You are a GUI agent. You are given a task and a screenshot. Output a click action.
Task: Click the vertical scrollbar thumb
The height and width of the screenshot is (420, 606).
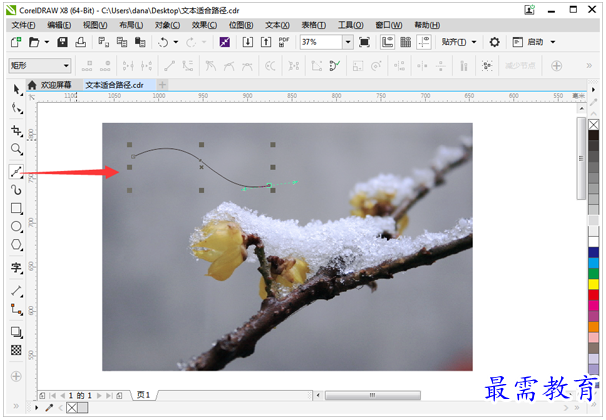click(x=581, y=158)
